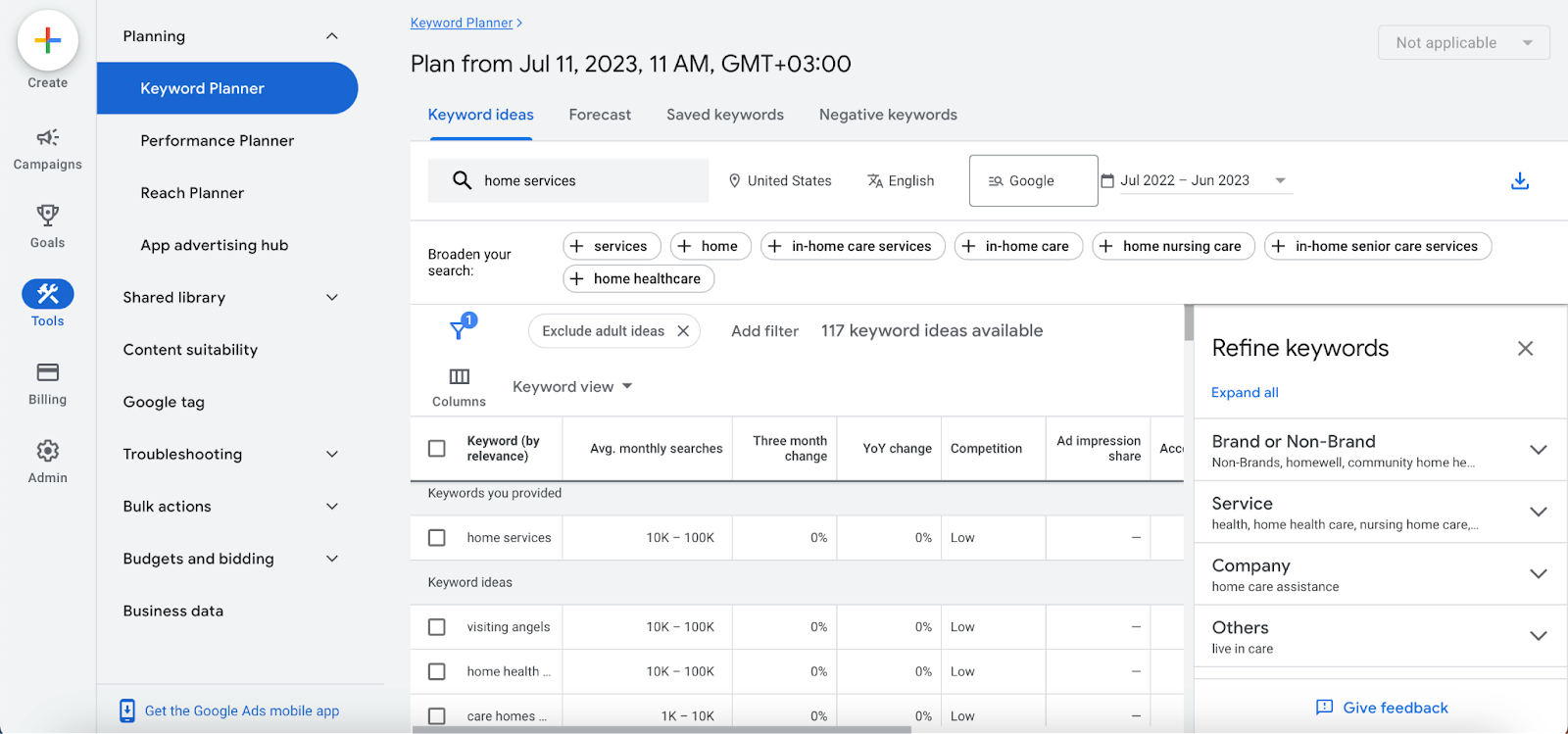Click the 'home services' search field
1568x734 pixels.
[568, 180]
